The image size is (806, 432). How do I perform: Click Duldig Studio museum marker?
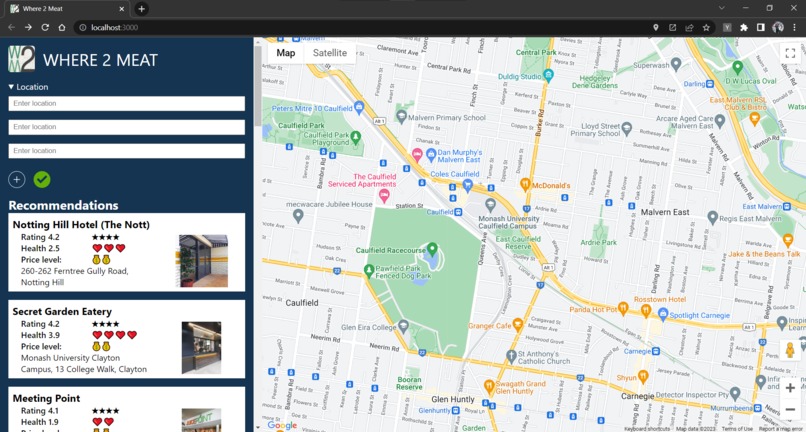[x=548, y=75]
